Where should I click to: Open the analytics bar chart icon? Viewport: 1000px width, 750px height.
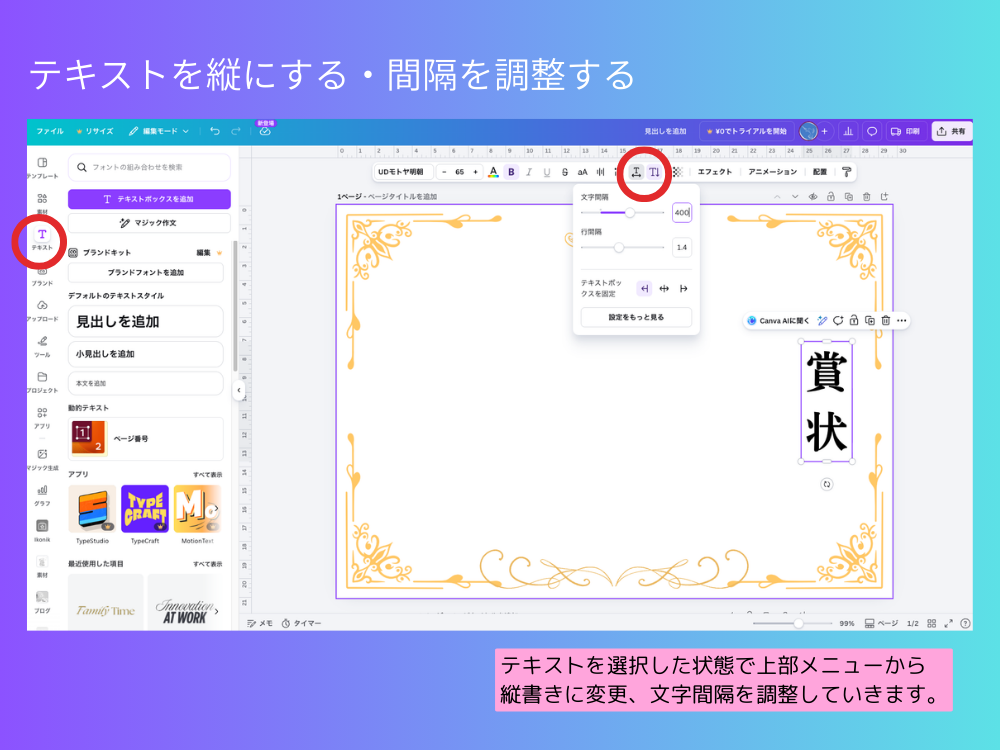tap(848, 131)
